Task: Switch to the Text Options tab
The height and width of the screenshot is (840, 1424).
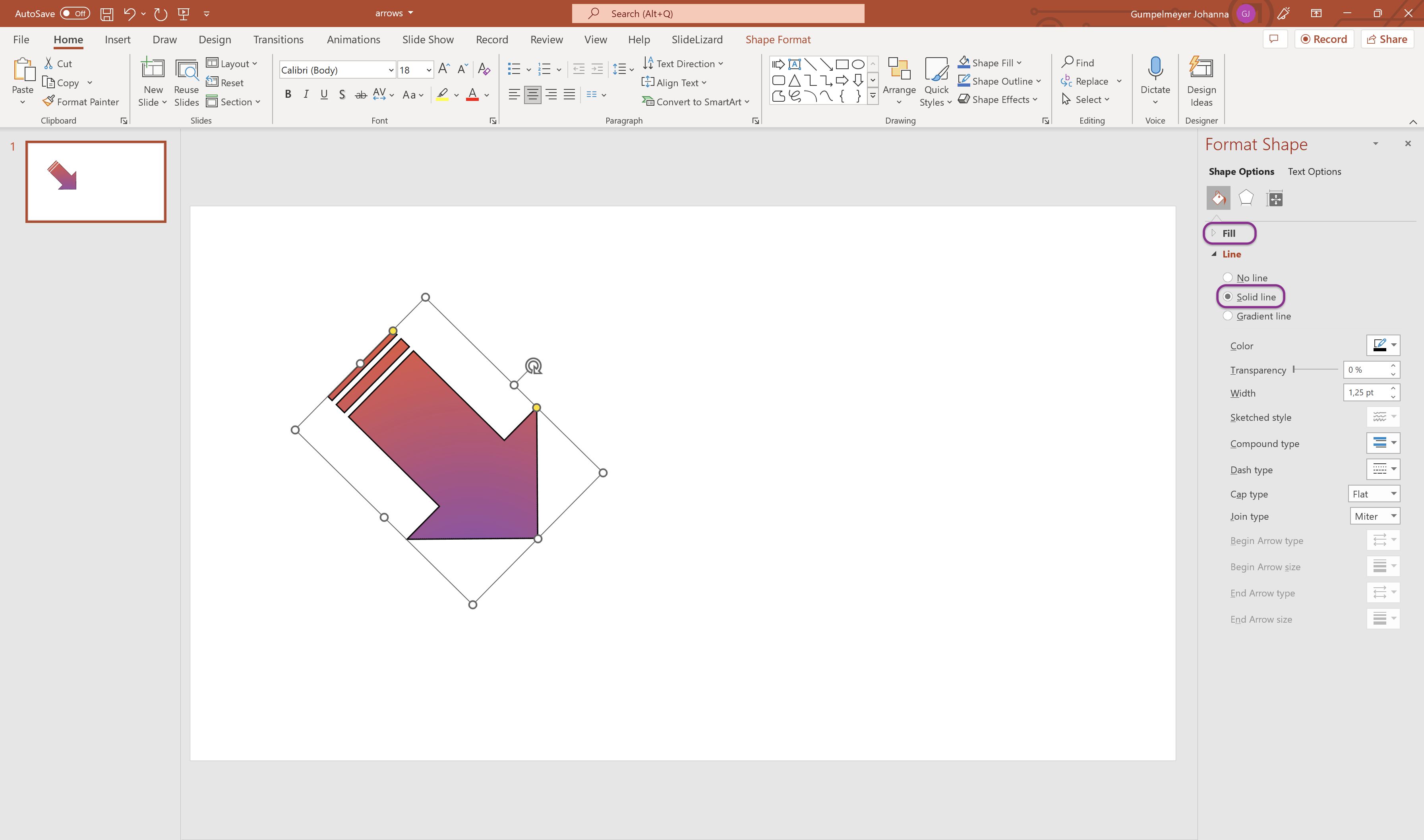Action: pyautogui.click(x=1313, y=171)
